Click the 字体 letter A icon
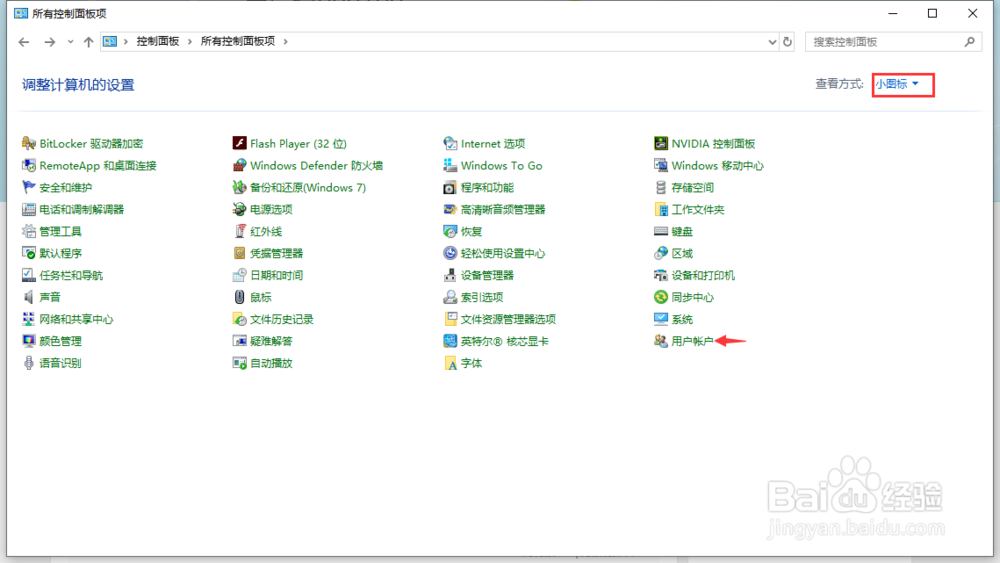Viewport: 1000px width, 563px height. pyautogui.click(x=450, y=363)
